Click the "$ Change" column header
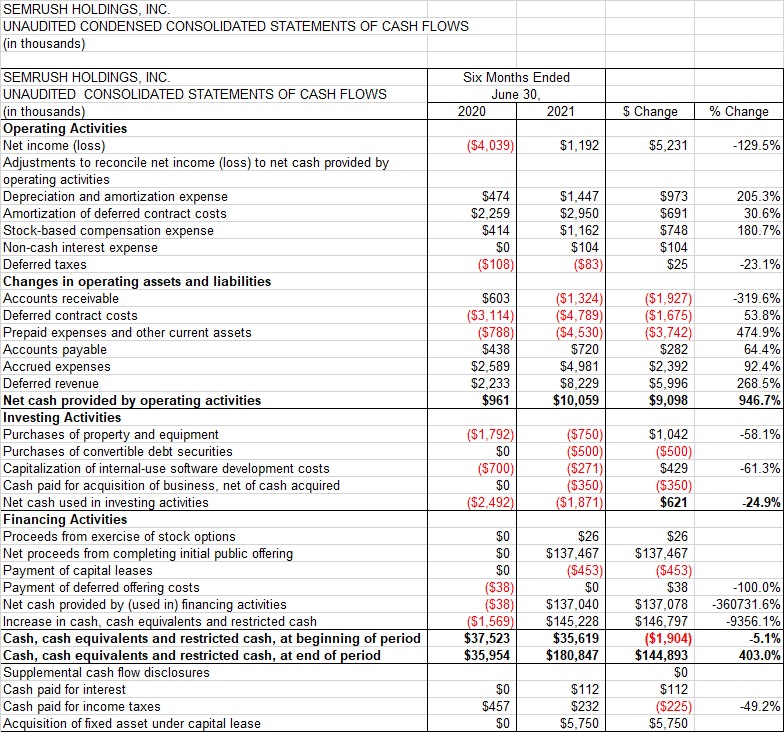This screenshot has width=784, height=732. point(650,112)
